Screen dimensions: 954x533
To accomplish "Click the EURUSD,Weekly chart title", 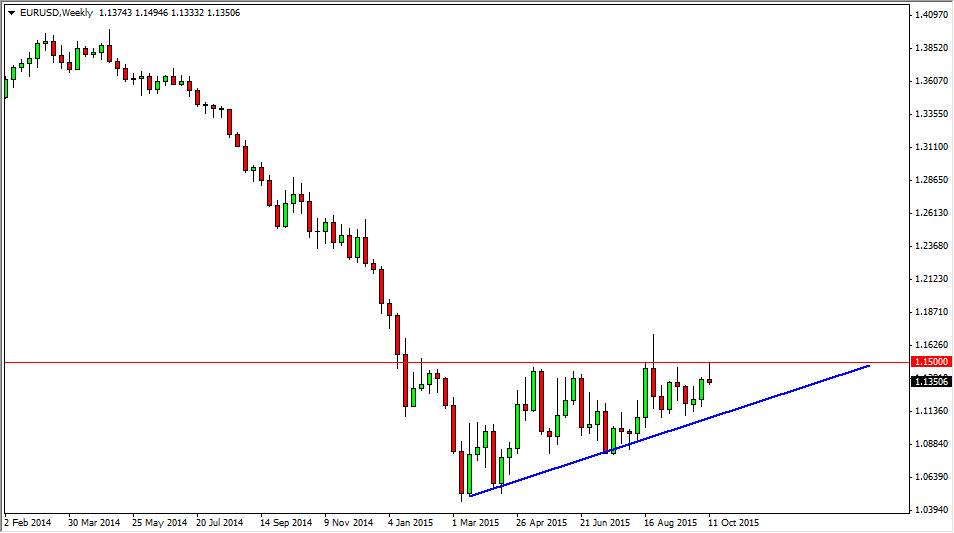I will point(56,13).
